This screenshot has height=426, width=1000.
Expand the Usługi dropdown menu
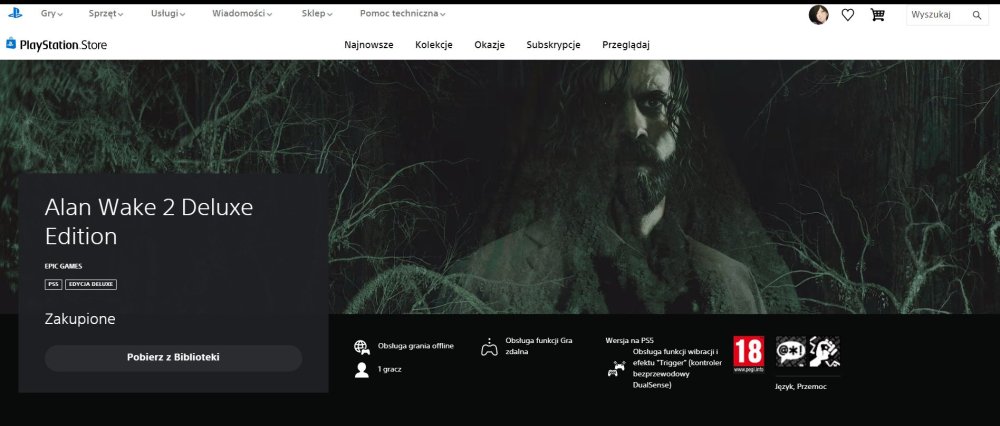[x=168, y=13]
